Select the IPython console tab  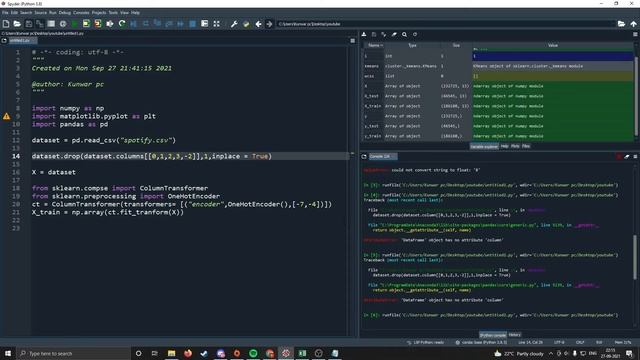coord(493,335)
